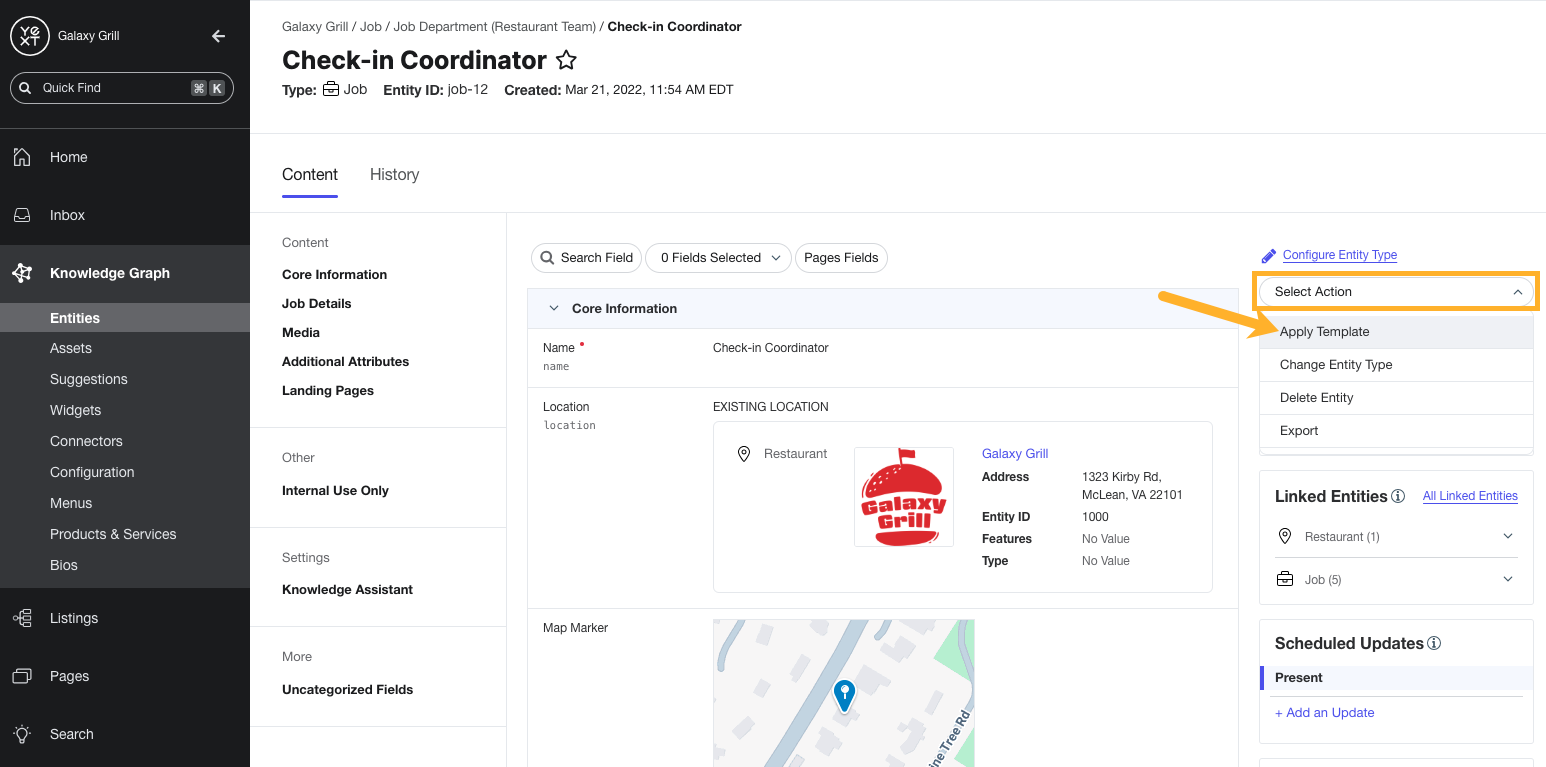Viewport: 1546px width, 767px height.
Task: Select Delete Entity from the menu
Action: coord(1316,398)
